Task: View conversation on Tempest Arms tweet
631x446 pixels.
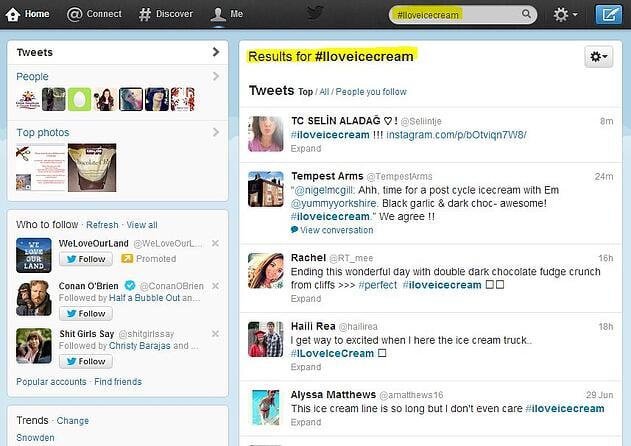Action: point(336,230)
